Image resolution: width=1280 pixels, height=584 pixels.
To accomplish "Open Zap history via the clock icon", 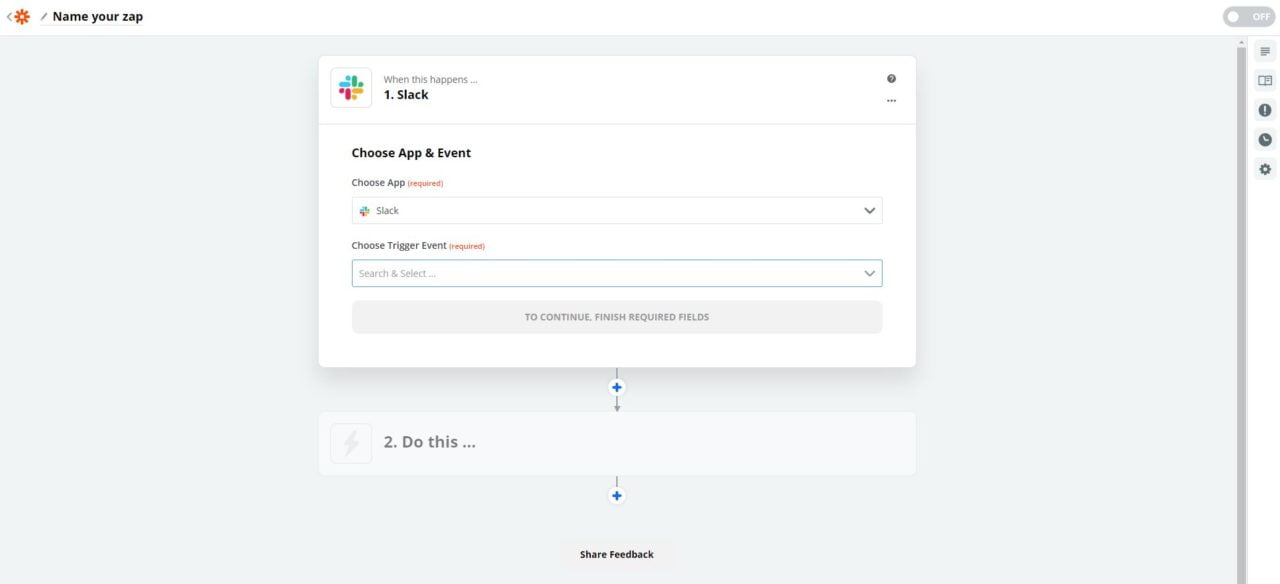I will (1264, 139).
